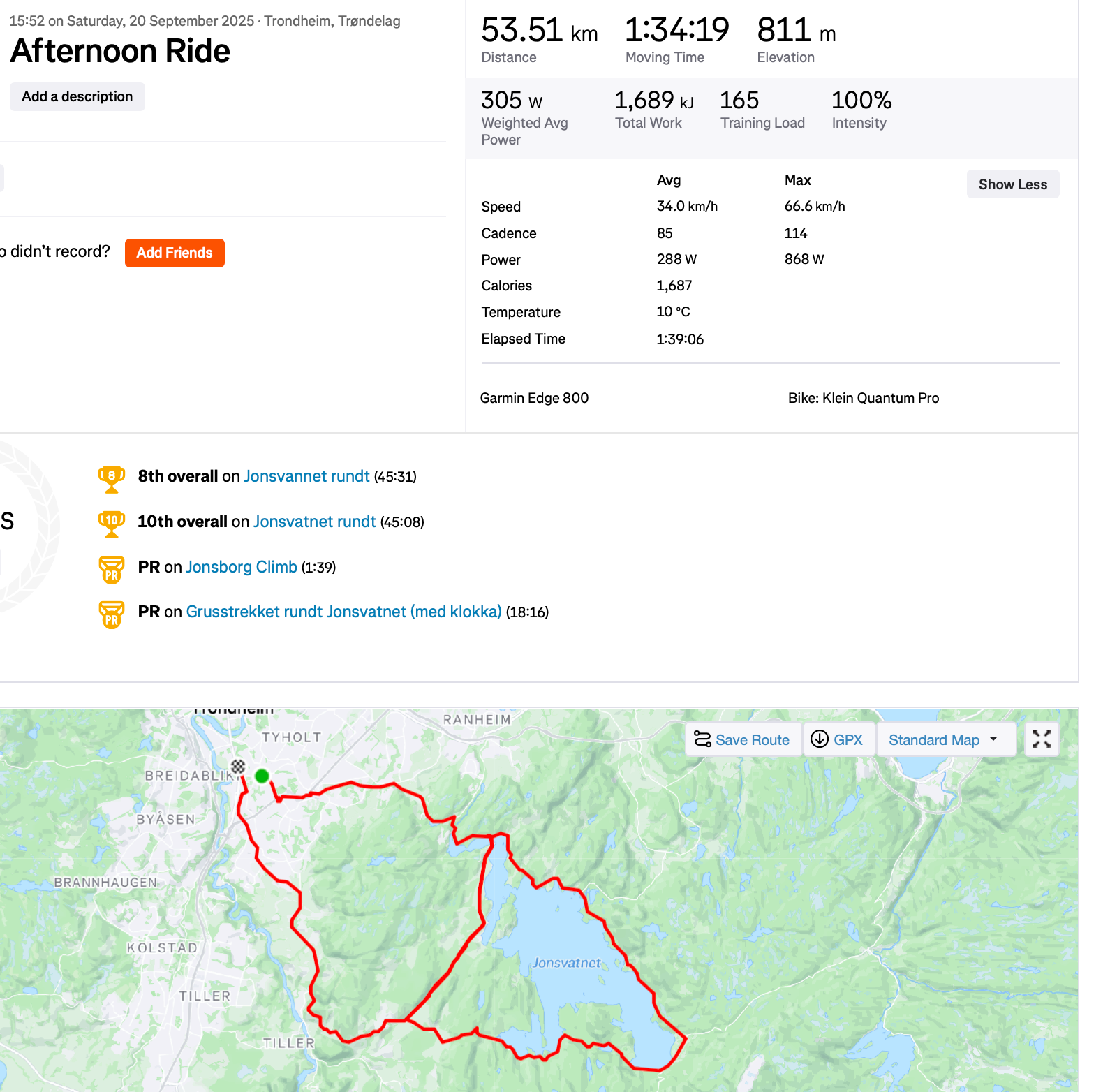1110x1092 pixels.
Task: Click the Grusstrekket PR medal icon
Action: point(112,614)
